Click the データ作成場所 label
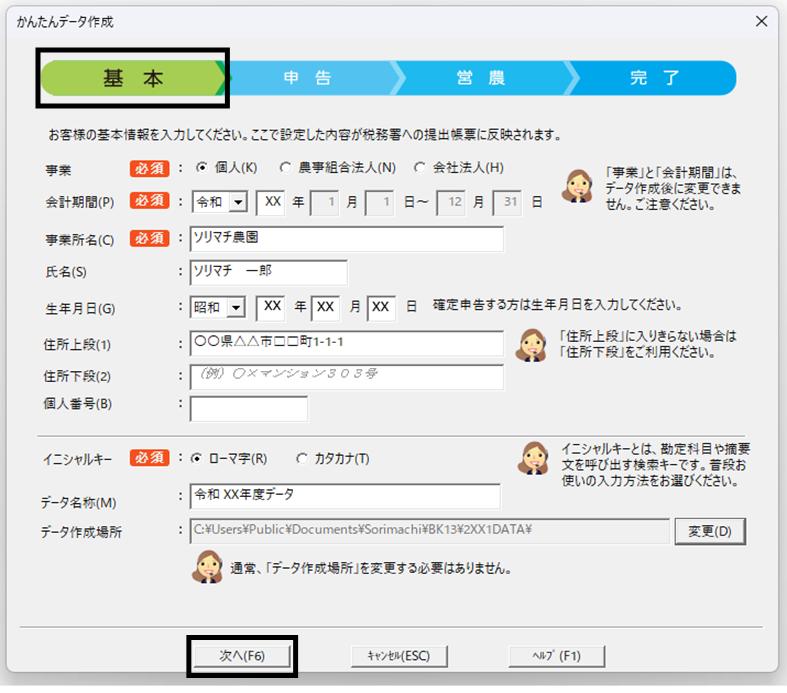The image size is (787, 693). (81, 532)
